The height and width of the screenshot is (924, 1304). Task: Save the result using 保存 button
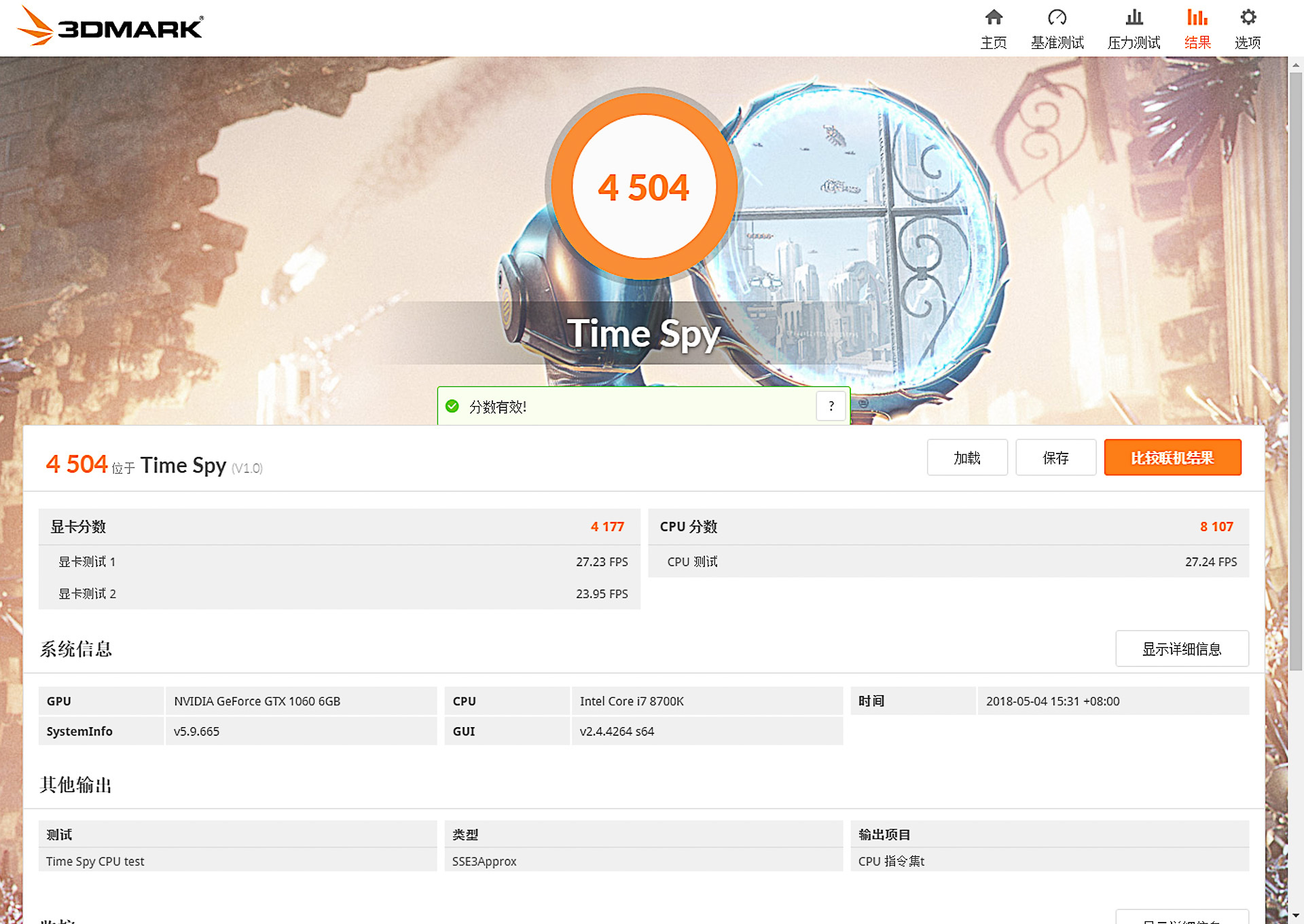click(1055, 458)
